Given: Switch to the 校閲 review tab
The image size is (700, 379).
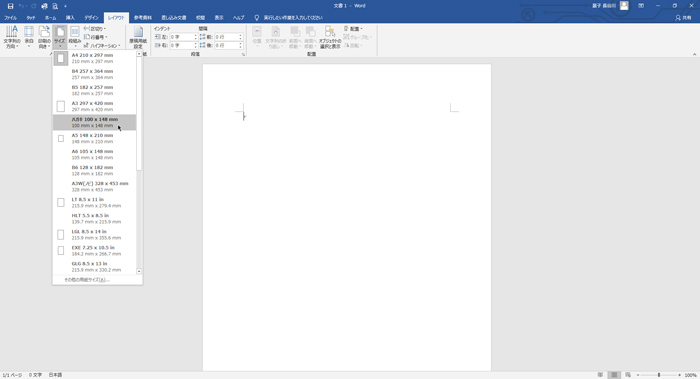Looking at the screenshot, I should pyautogui.click(x=200, y=18).
